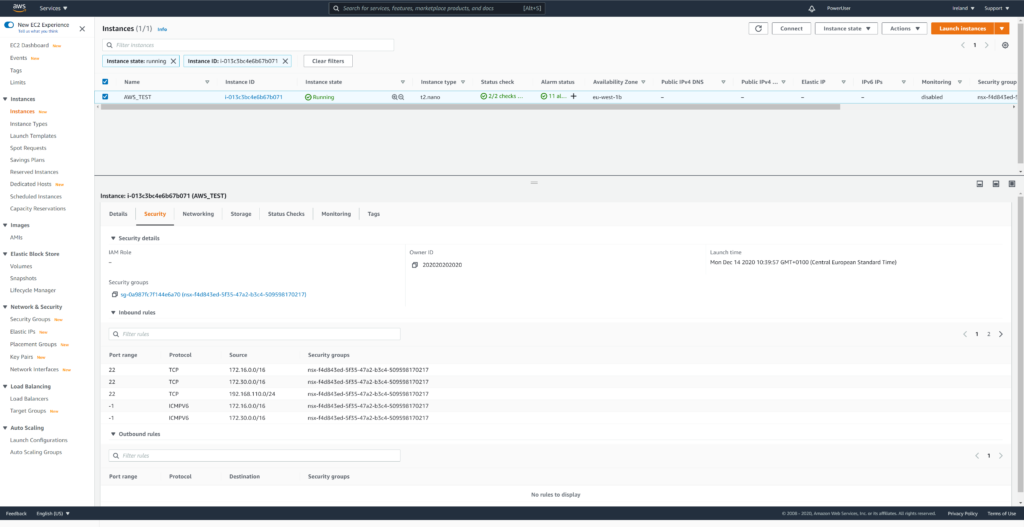The height and width of the screenshot is (527, 1024).
Task: Copy the Owner ID icon
Action: coord(415,265)
